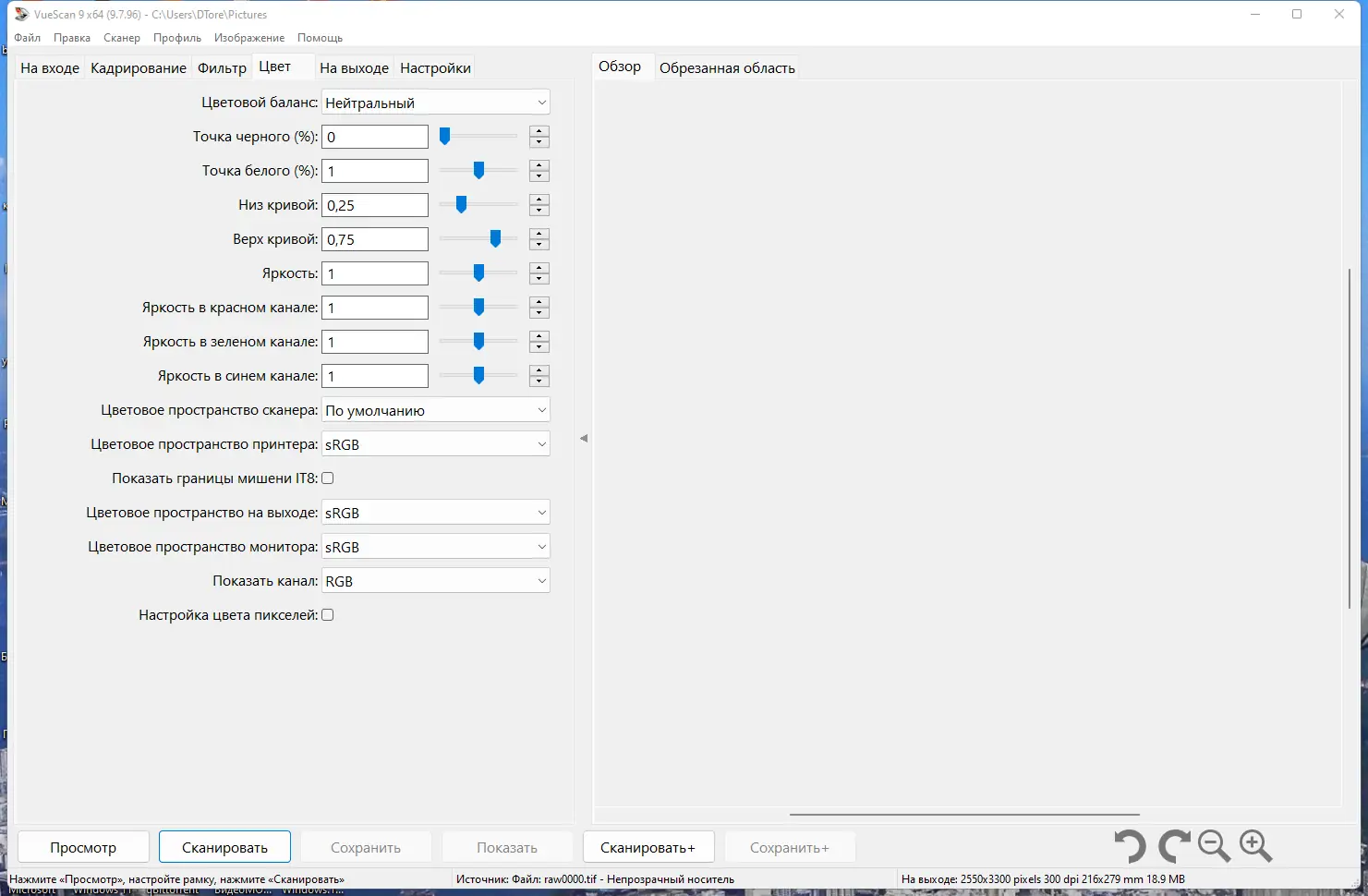Screen dimensions: 1368x896
Task: Click the 'Верх кривой' slider handle
Action: [x=495, y=239]
